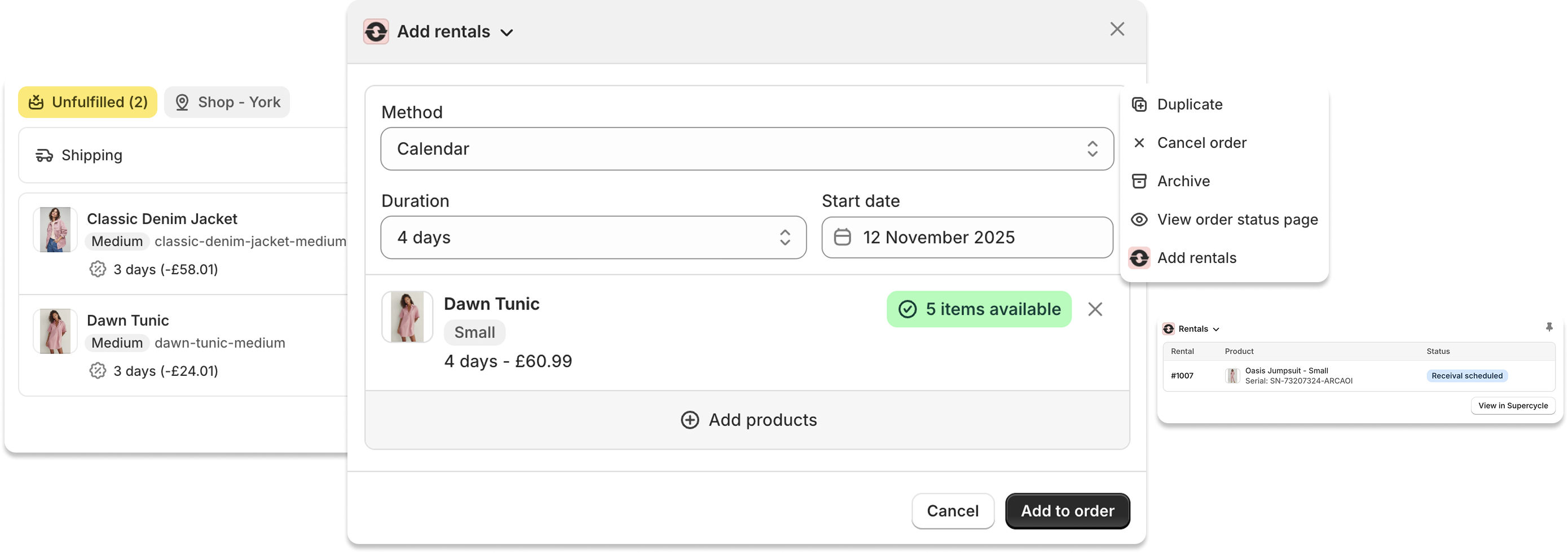Open View order status page
This screenshot has width=1568, height=553.
pos(1237,220)
